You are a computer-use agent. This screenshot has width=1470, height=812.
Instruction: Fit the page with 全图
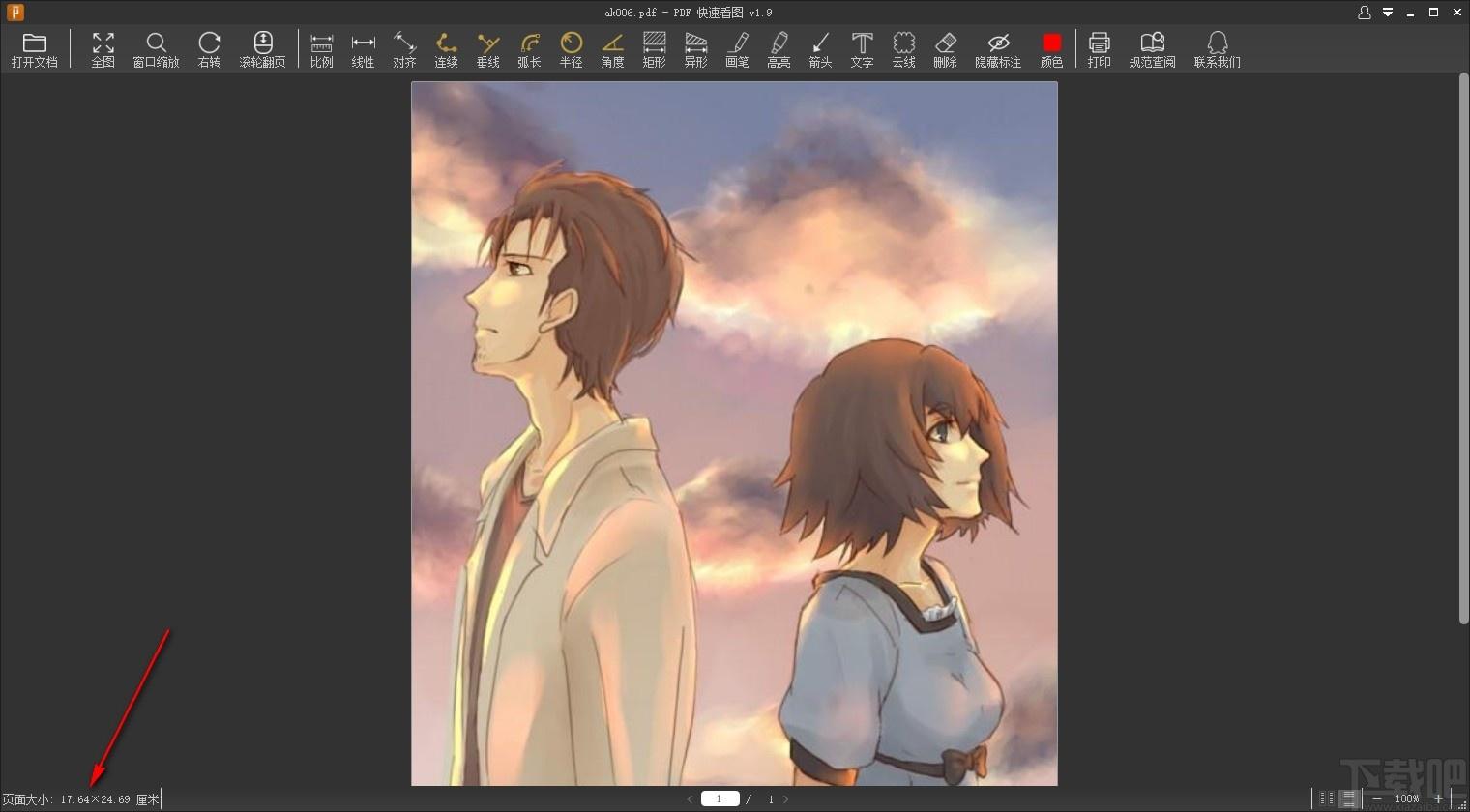pyautogui.click(x=103, y=50)
